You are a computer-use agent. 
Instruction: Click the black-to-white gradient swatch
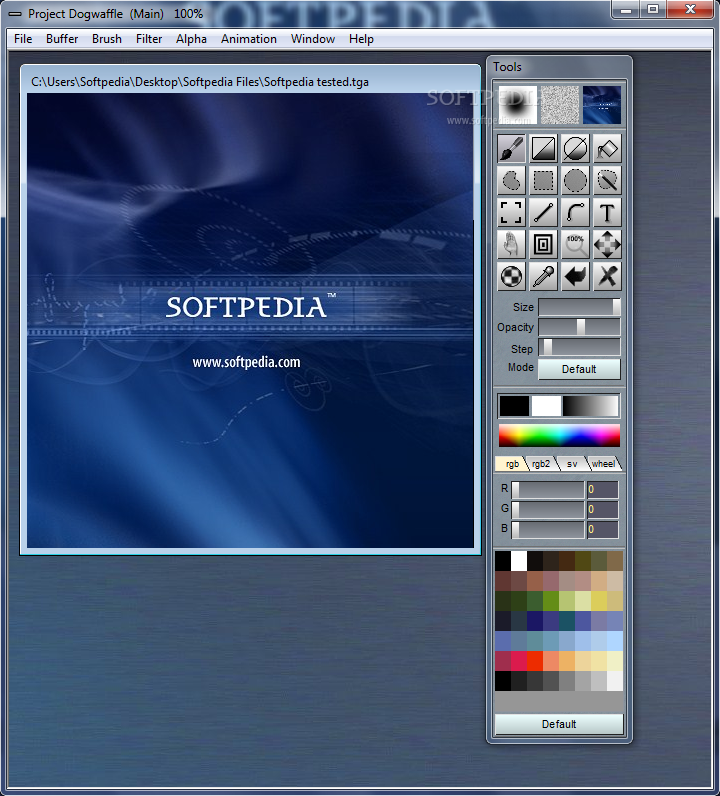click(x=591, y=406)
